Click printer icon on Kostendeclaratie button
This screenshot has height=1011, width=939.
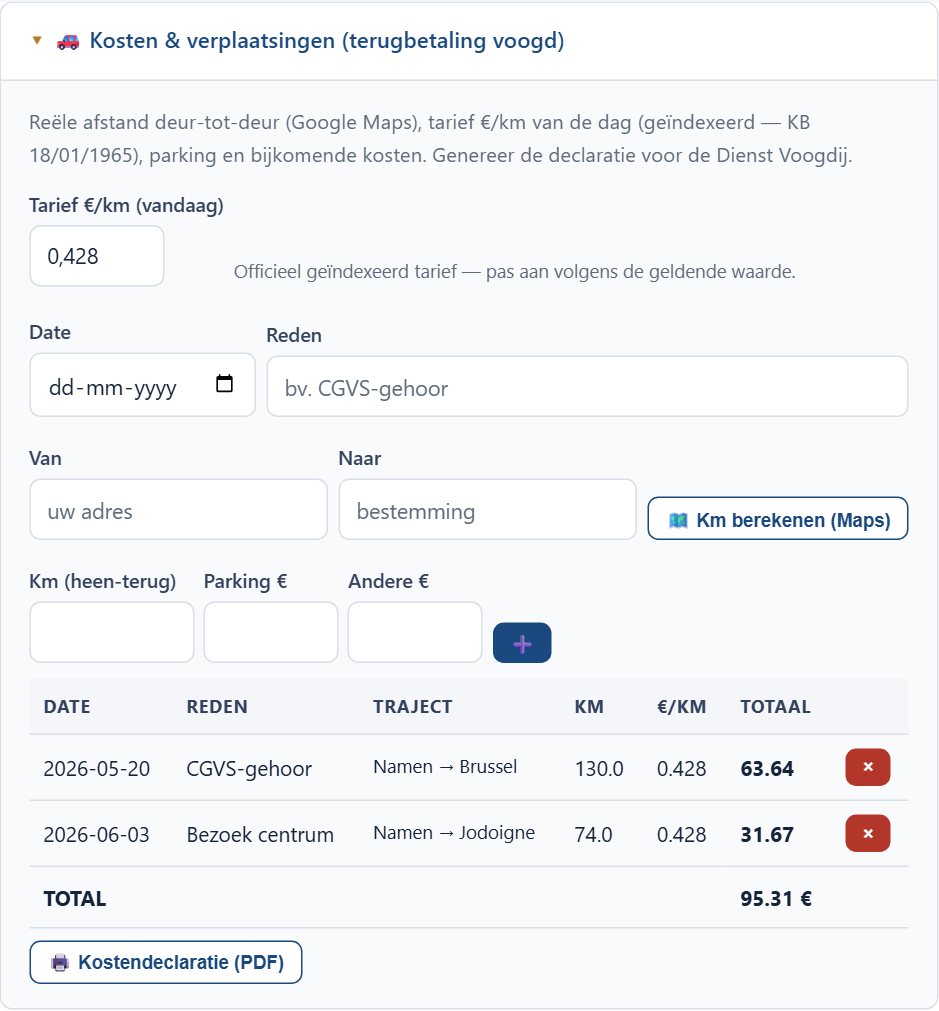(60, 963)
